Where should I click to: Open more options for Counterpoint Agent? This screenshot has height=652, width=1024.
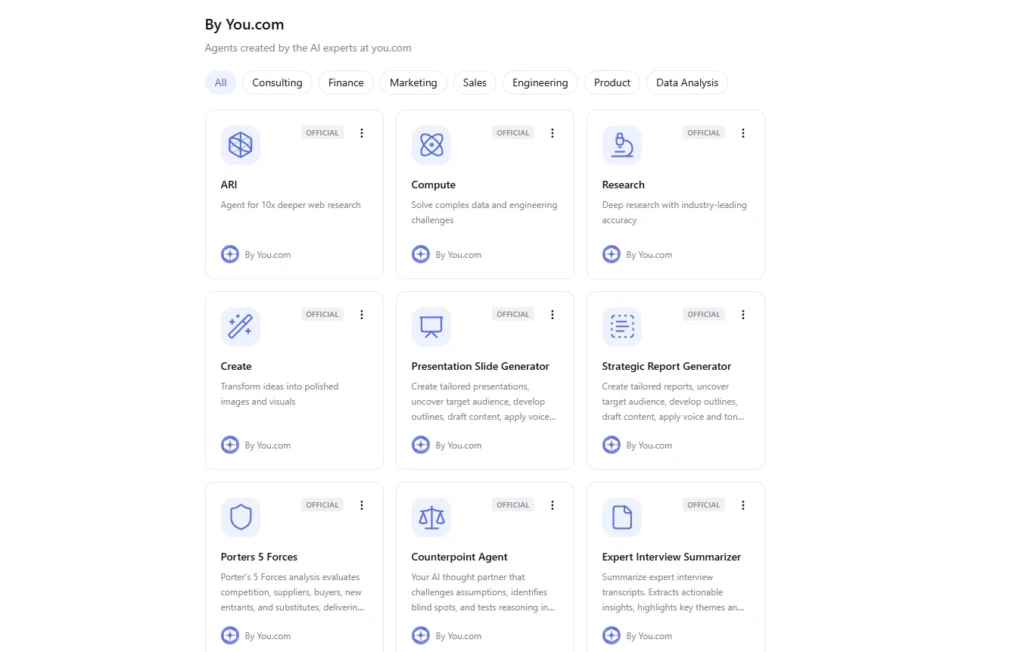point(552,506)
